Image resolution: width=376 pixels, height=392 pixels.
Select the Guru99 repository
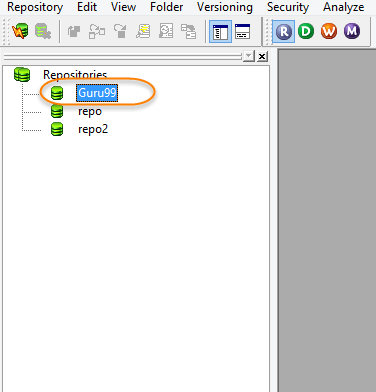(x=97, y=93)
